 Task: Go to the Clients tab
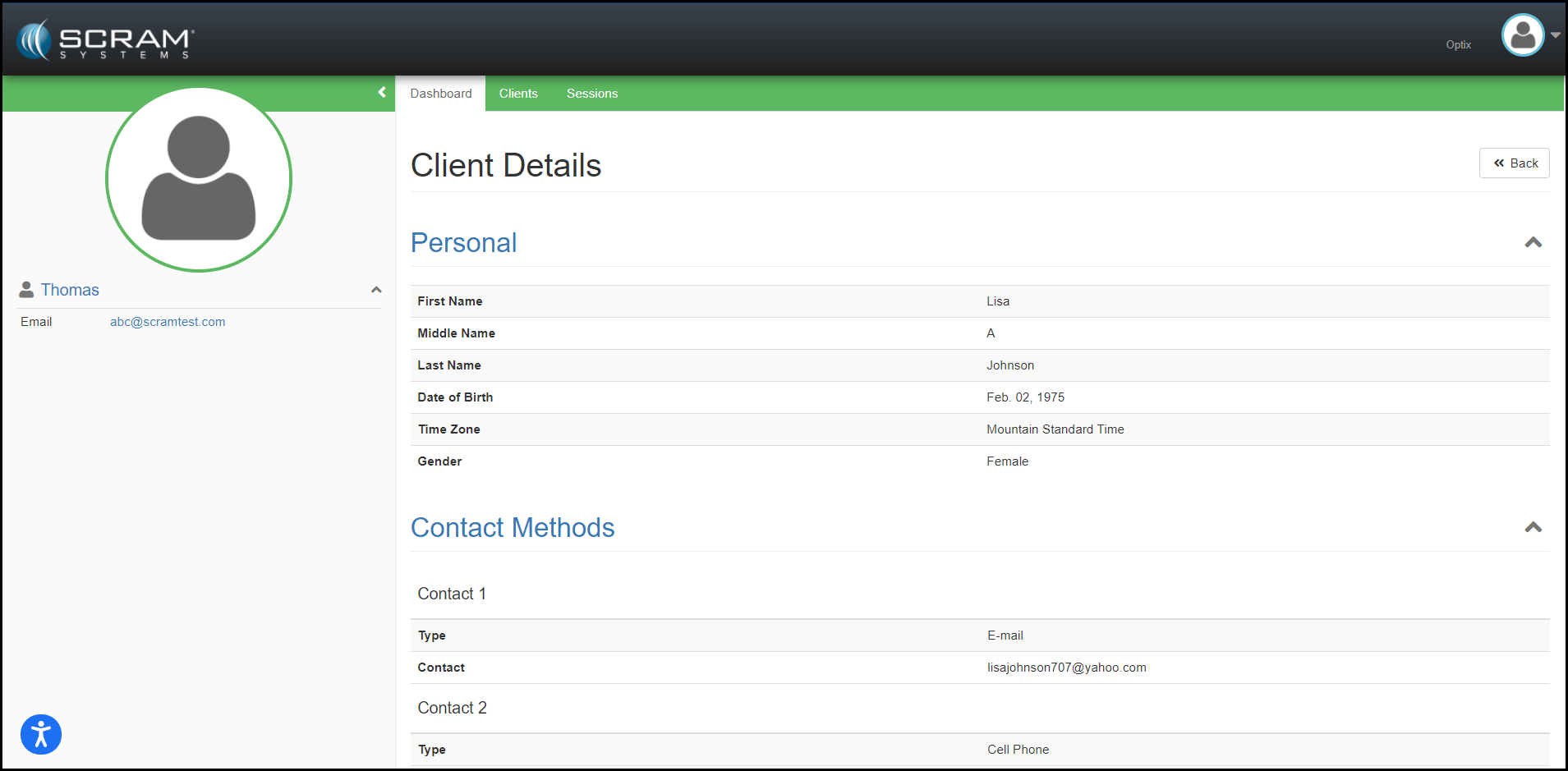518,94
